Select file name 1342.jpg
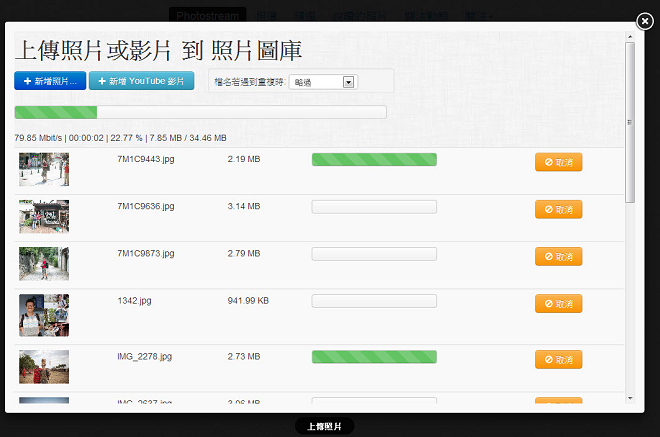 (134, 301)
